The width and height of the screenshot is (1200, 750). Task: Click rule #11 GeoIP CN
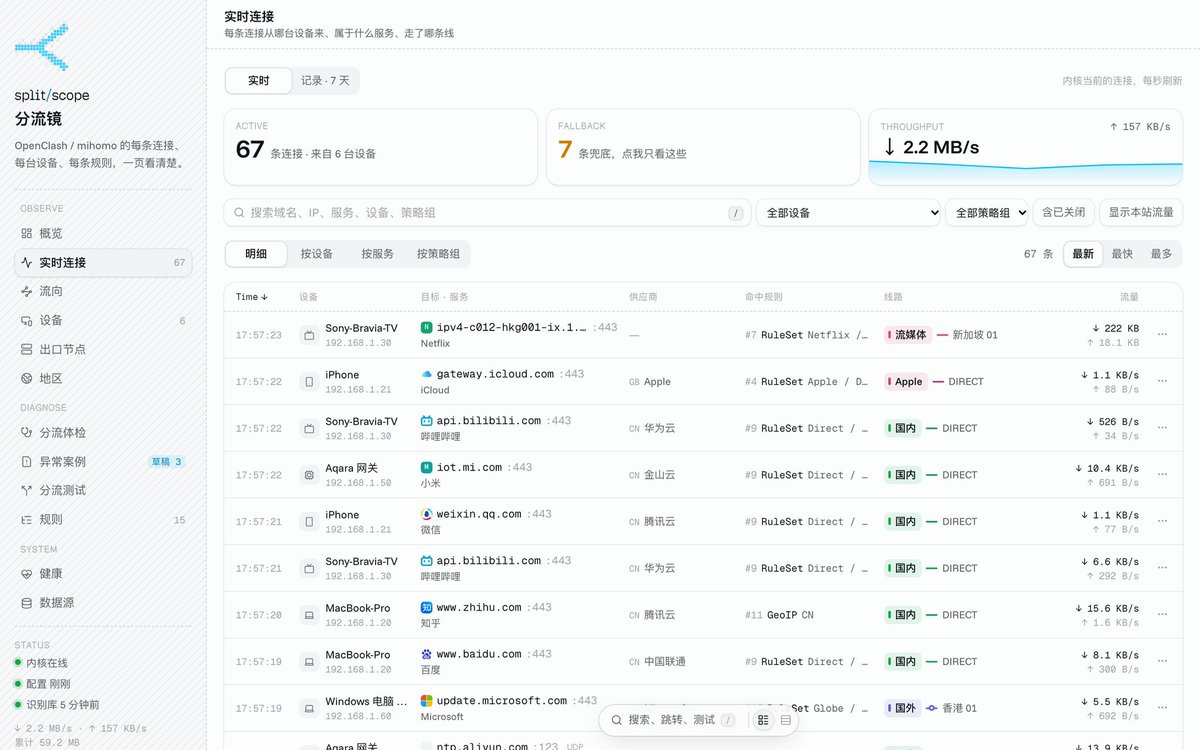pos(779,615)
